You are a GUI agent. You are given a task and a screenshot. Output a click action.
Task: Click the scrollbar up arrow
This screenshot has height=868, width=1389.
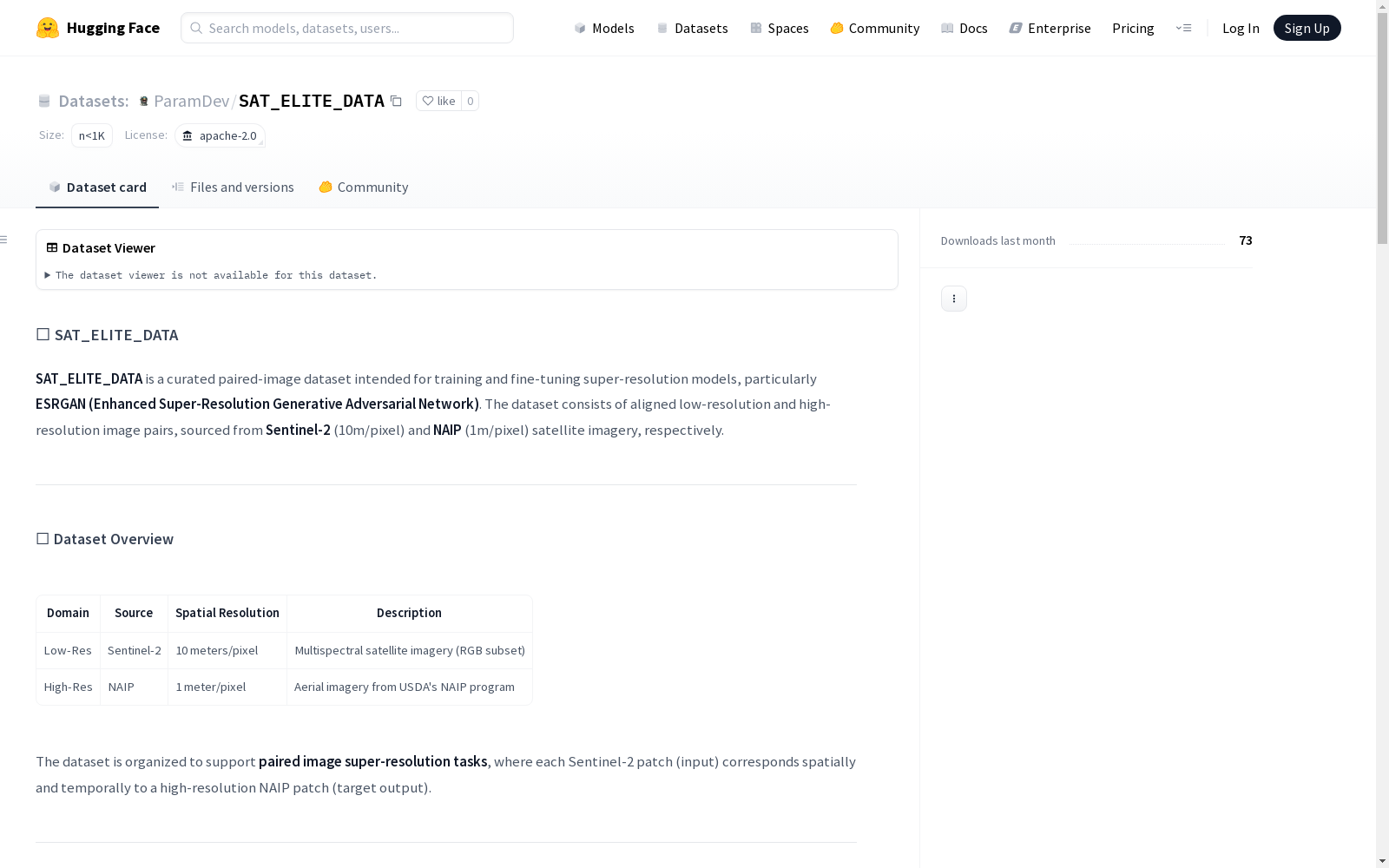point(1382,7)
